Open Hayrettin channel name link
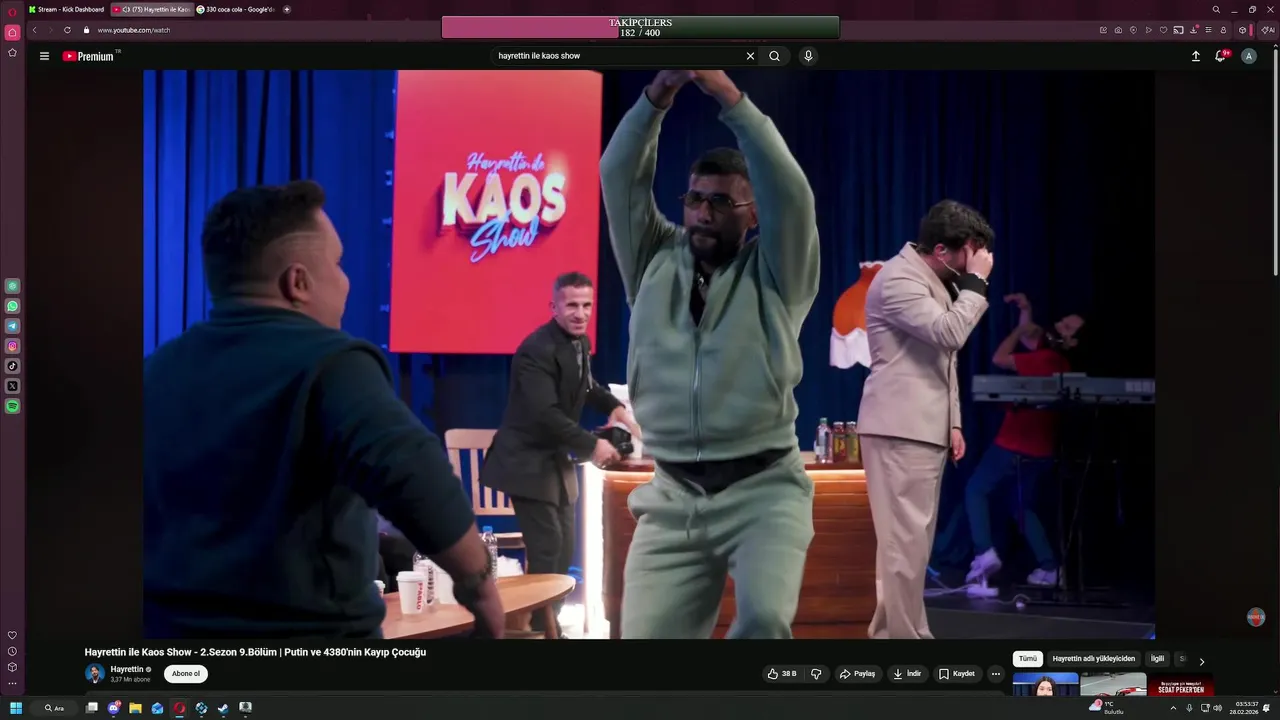The height and width of the screenshot is (720, 1280). coord(127,669)
